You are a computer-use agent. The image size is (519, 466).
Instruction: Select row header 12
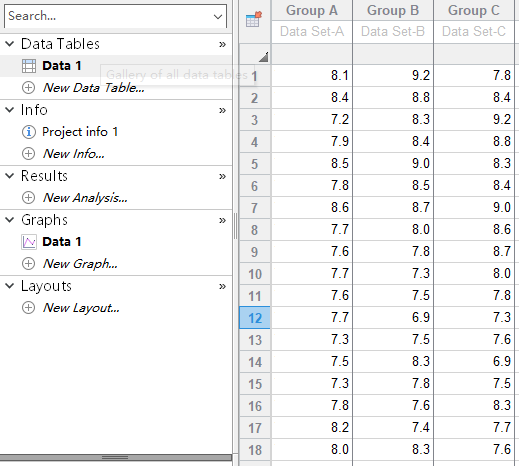[255, 318]
